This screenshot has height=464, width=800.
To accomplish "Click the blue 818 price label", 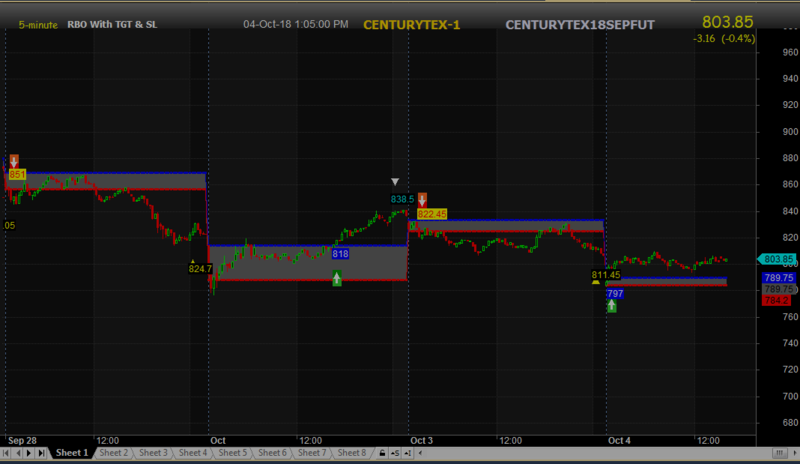I will tap(340, 254).
